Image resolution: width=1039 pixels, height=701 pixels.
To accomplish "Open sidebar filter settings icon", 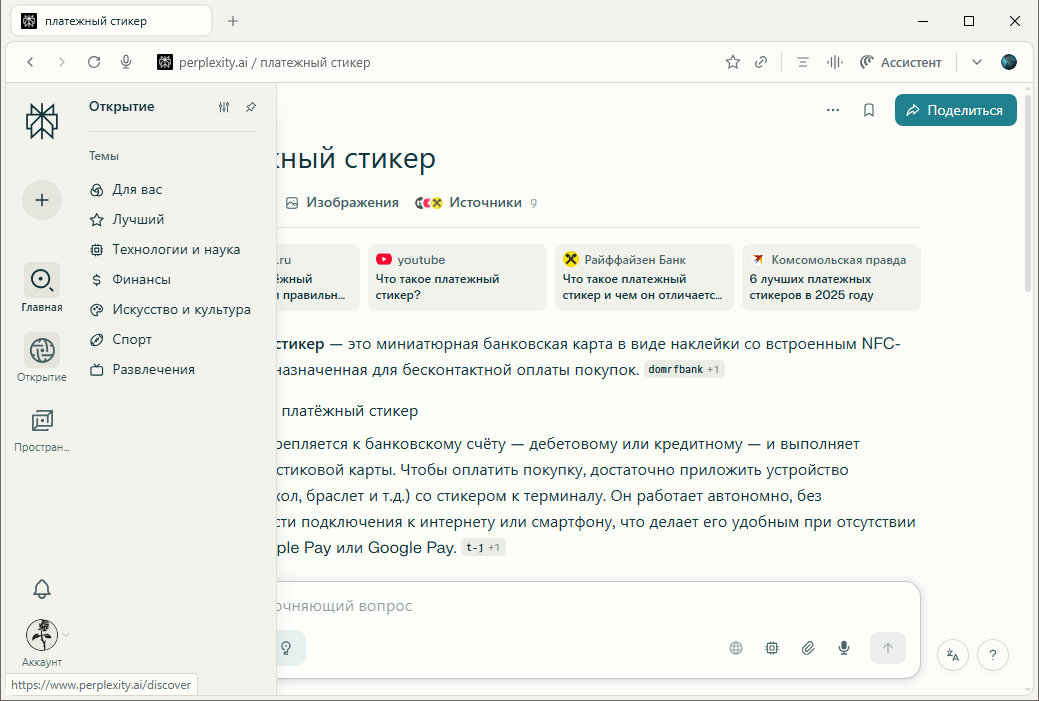I will (x=224, y=107).
